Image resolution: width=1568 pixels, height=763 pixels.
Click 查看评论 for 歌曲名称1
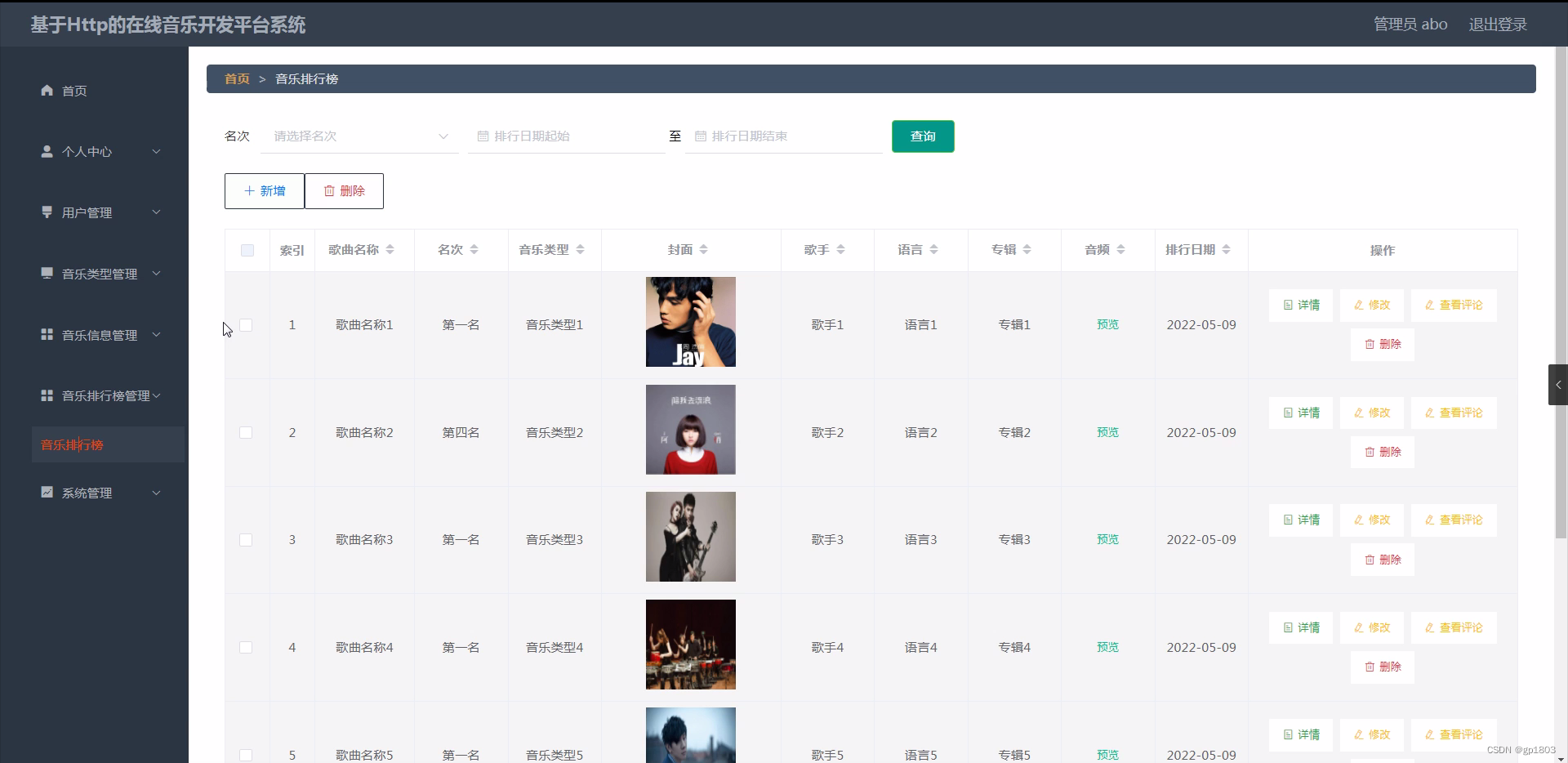(1454, 306)
